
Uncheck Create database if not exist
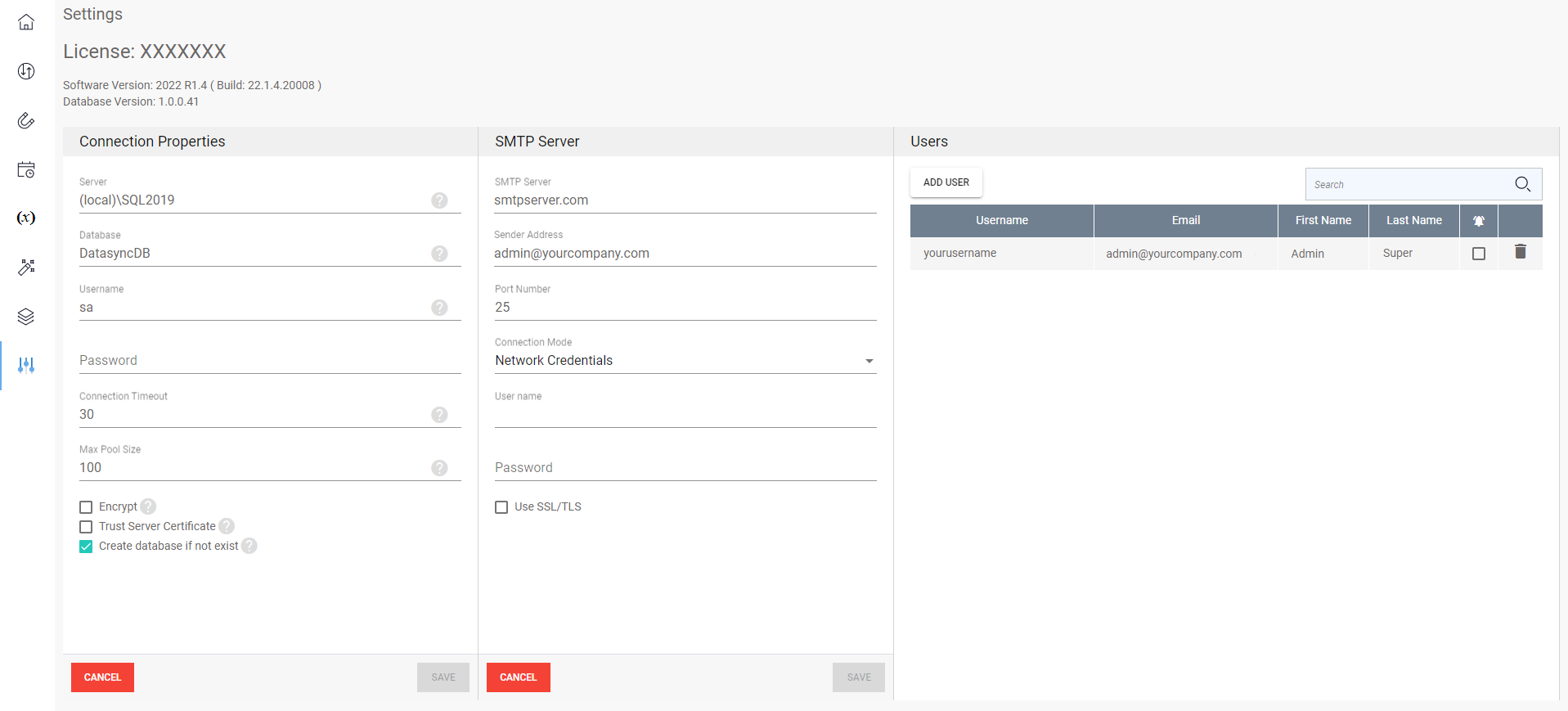[86, 547]
